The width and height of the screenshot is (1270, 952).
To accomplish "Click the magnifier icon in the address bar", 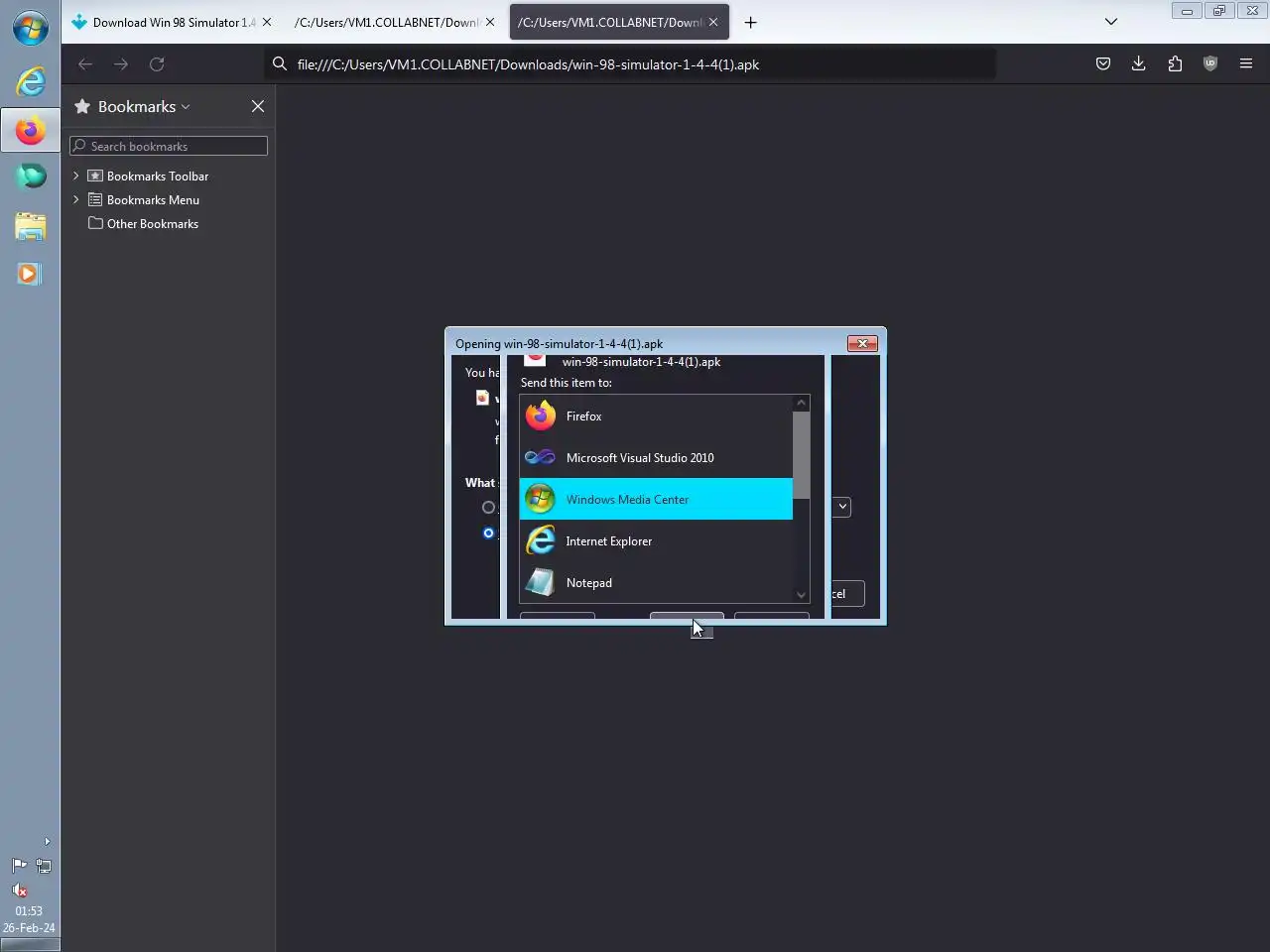I will pyautogui.click(x=280, y=64).
